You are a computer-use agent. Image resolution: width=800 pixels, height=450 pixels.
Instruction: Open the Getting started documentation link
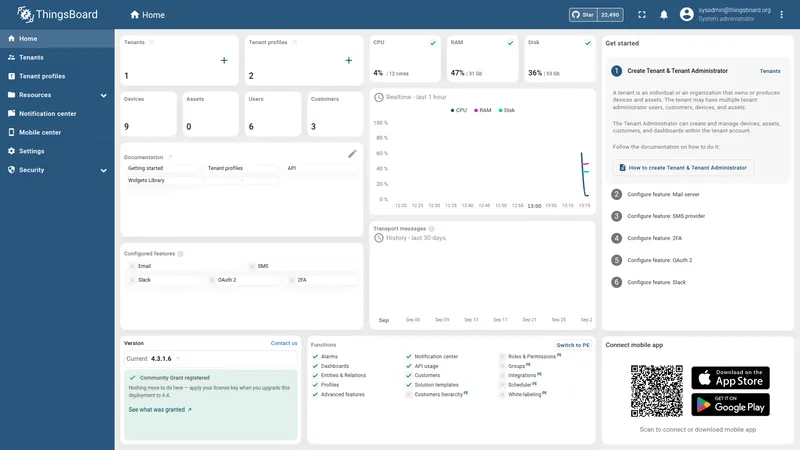coord(161,168)
